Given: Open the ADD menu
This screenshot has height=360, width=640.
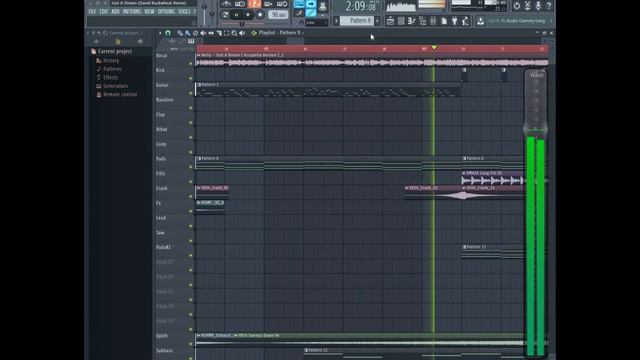Looking at the screenshot, I should coord(116,11).
